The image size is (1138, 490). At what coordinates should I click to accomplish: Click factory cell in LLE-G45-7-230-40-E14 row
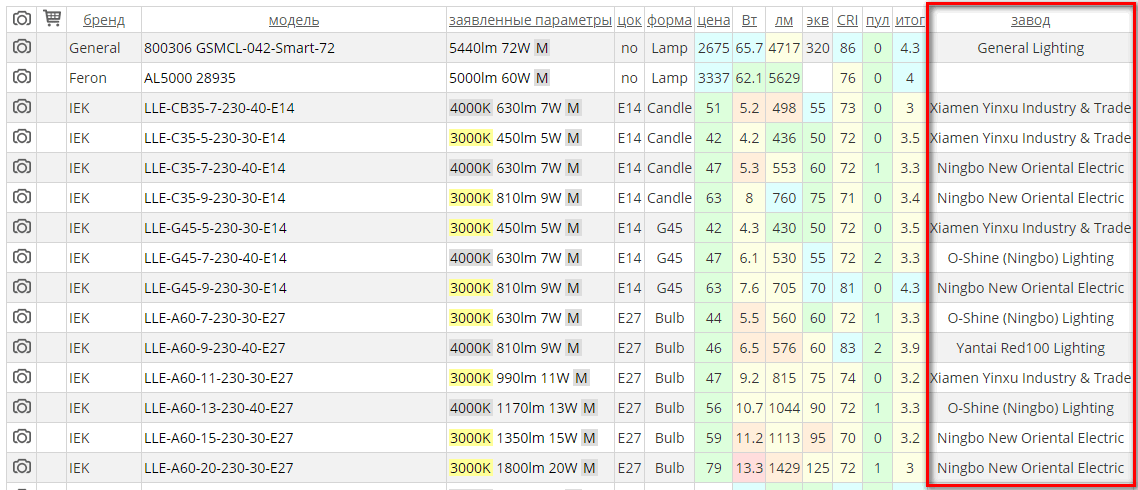(1031, 258)
